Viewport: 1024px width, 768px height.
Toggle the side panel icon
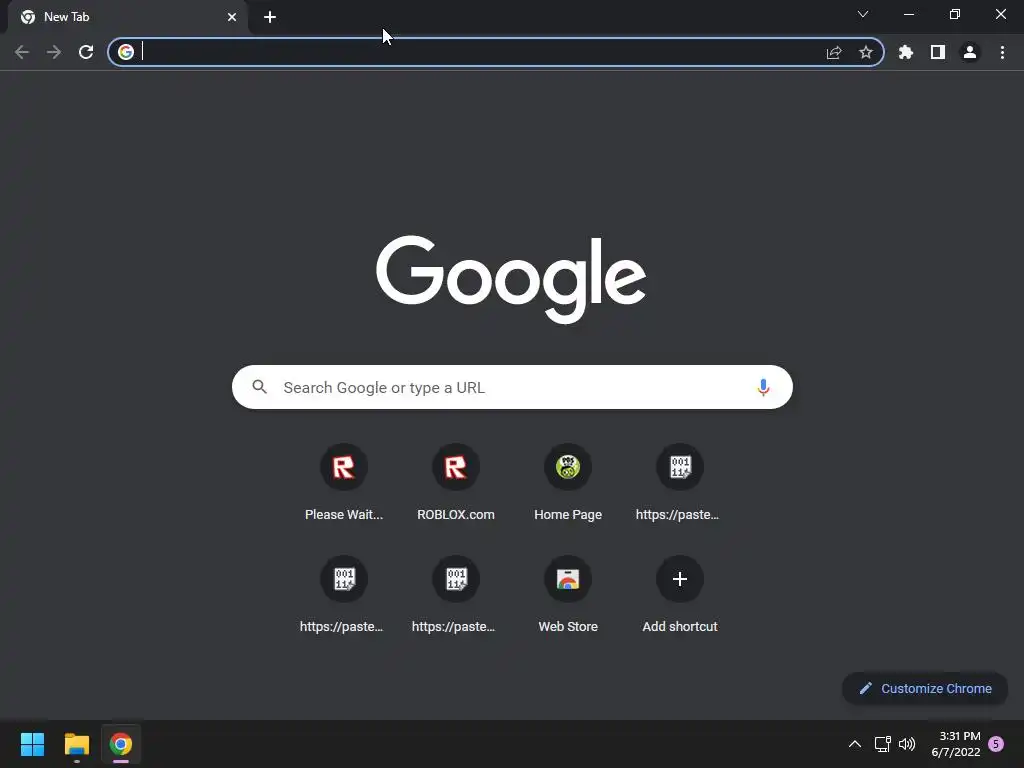(x=938, y=52)
